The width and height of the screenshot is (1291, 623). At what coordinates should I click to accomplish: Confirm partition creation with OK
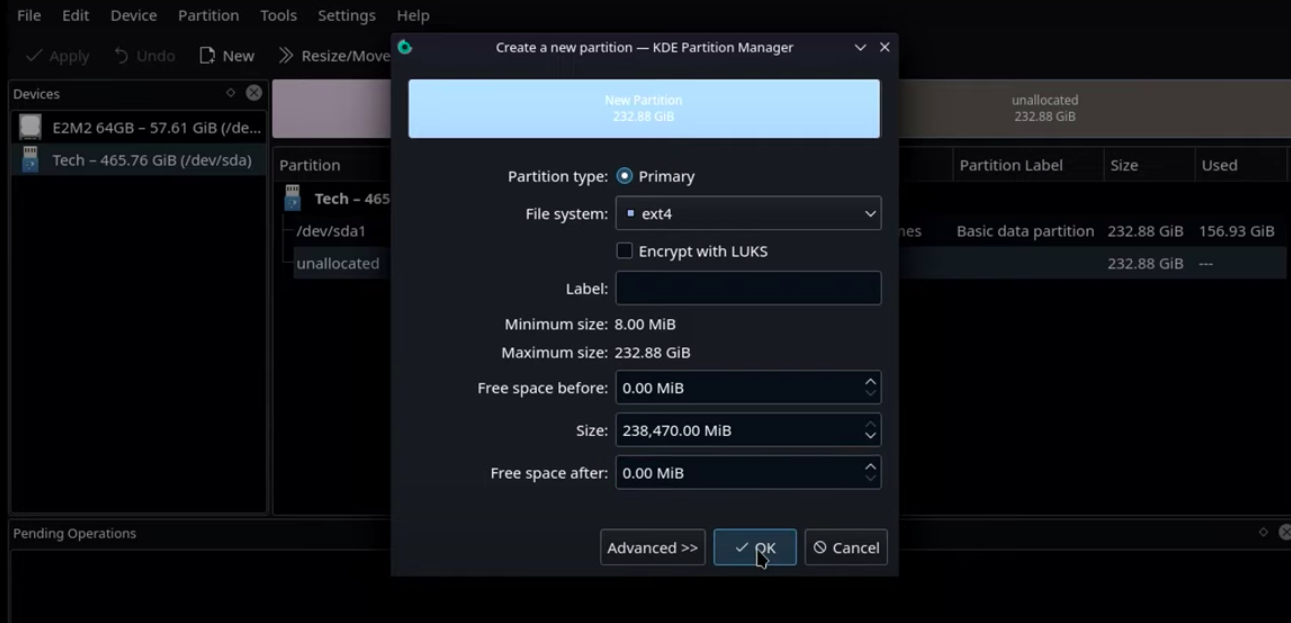754,547
